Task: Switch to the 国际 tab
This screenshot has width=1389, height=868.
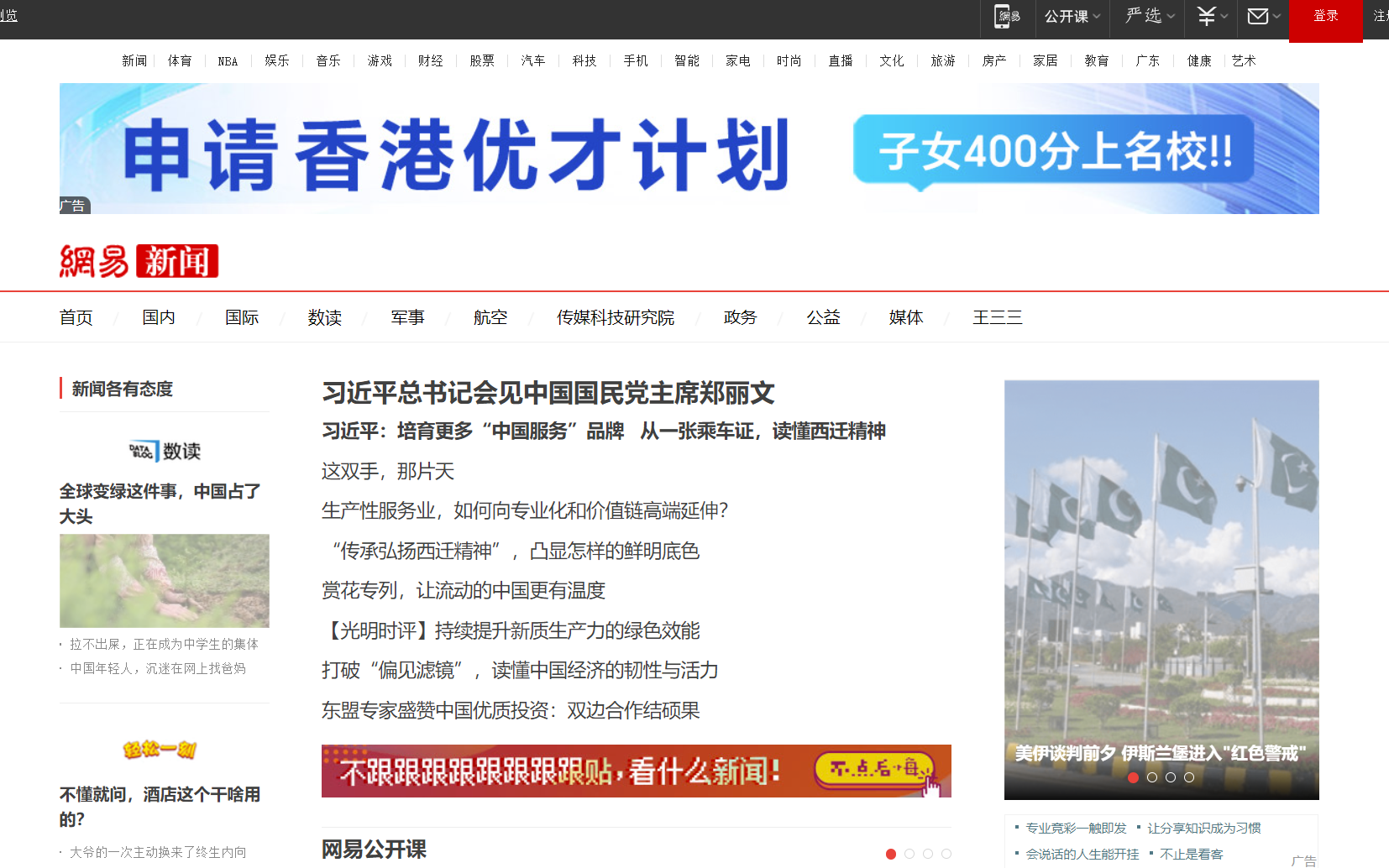Action: (x=241, y=317)
